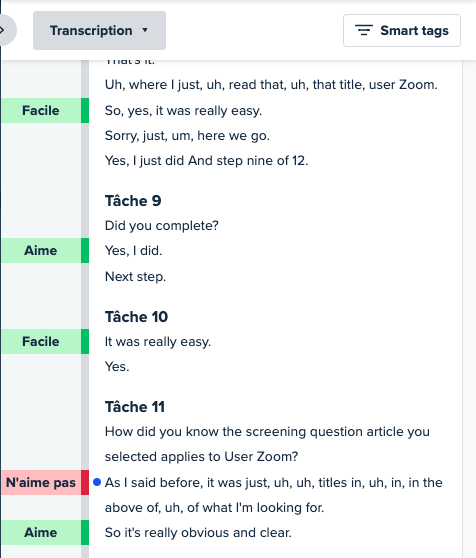Select transcript line 'Next step.'
This screenshot has width=476, height=558.
pyautogui.click(x=136, y=277)
